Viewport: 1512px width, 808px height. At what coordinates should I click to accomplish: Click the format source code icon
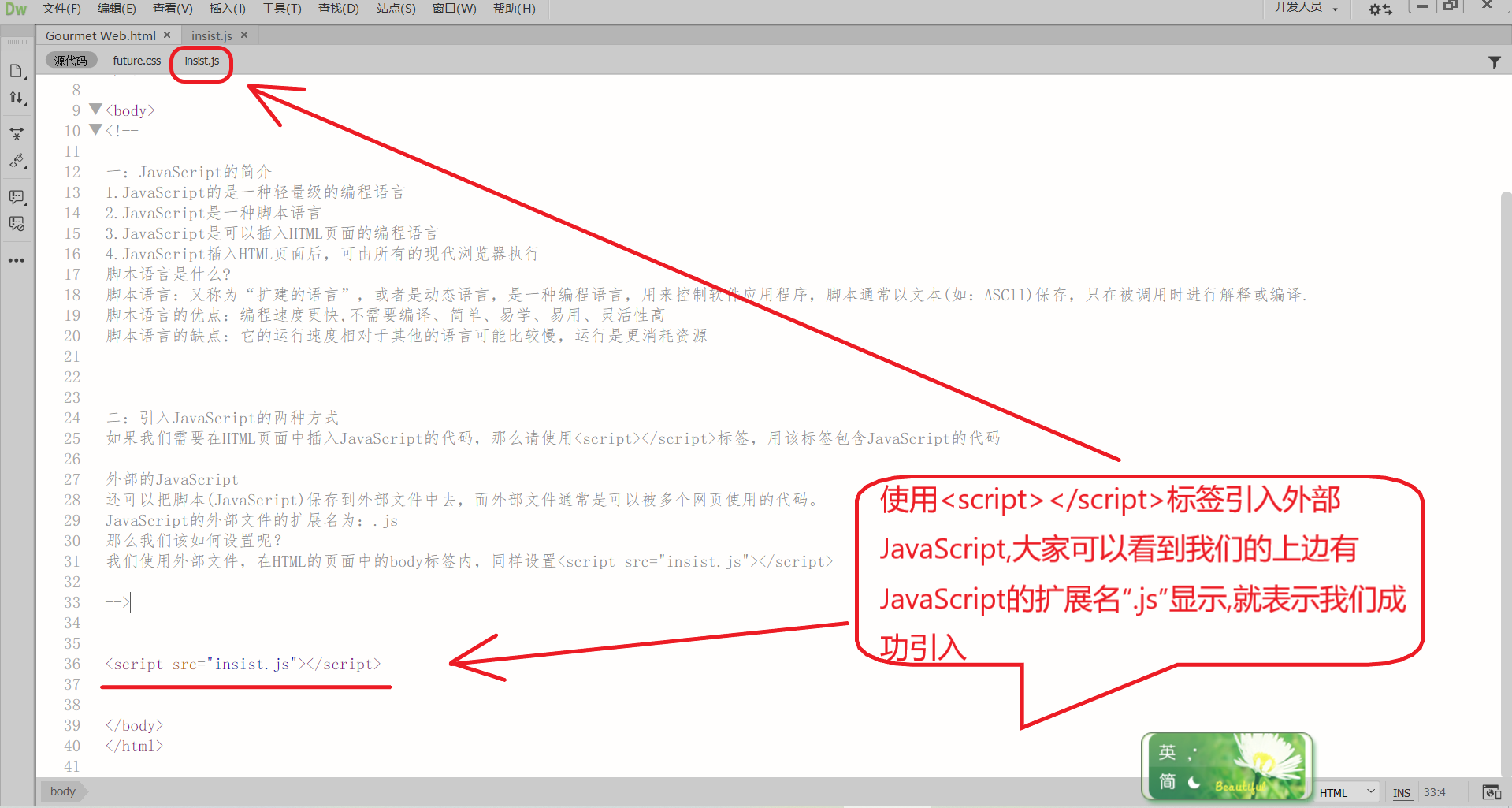coord(17,161)
